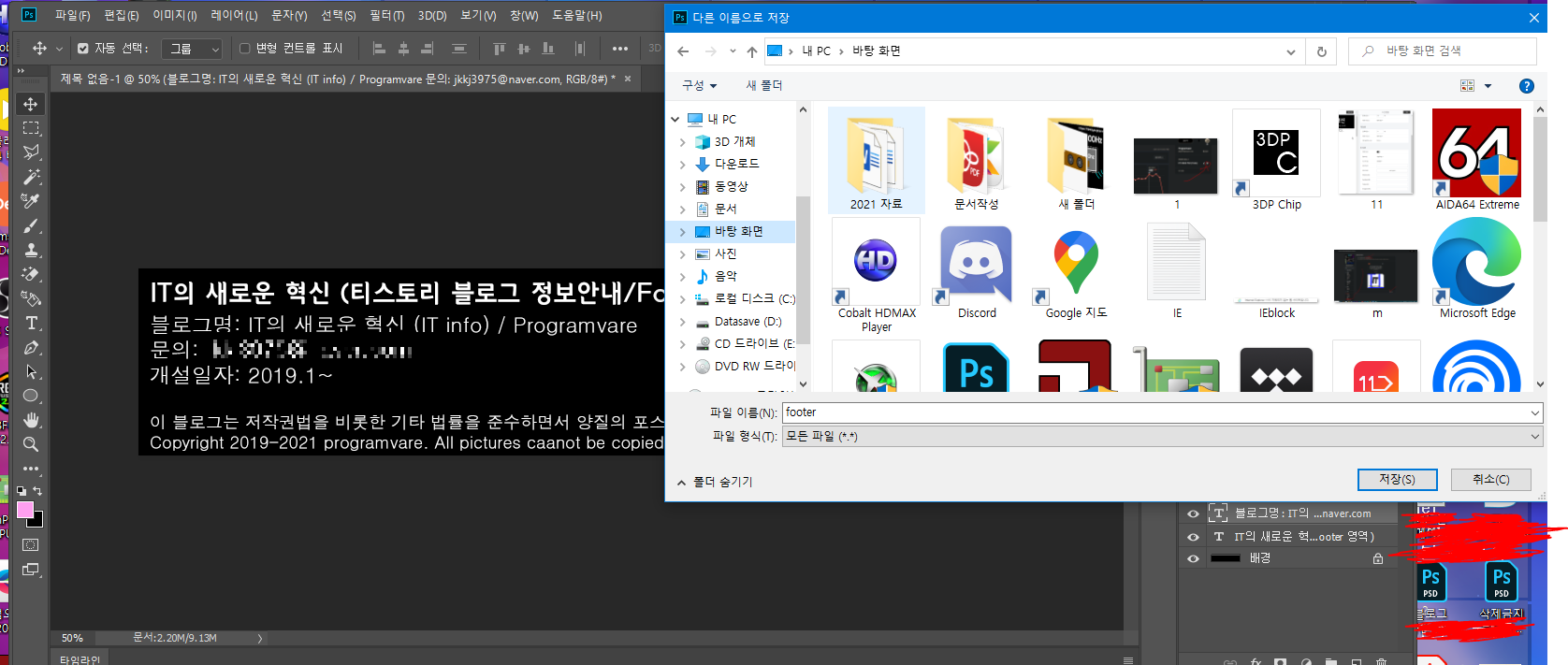Select the Zoom magnifier tool
The width and height of the screenshot is (1568, 665).
tap(31, 444)
